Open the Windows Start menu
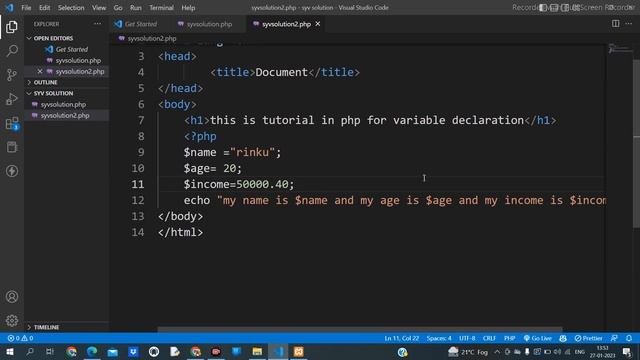Viewport: 640px width, 360px height. pyautogui.click(x=10, y=351)
